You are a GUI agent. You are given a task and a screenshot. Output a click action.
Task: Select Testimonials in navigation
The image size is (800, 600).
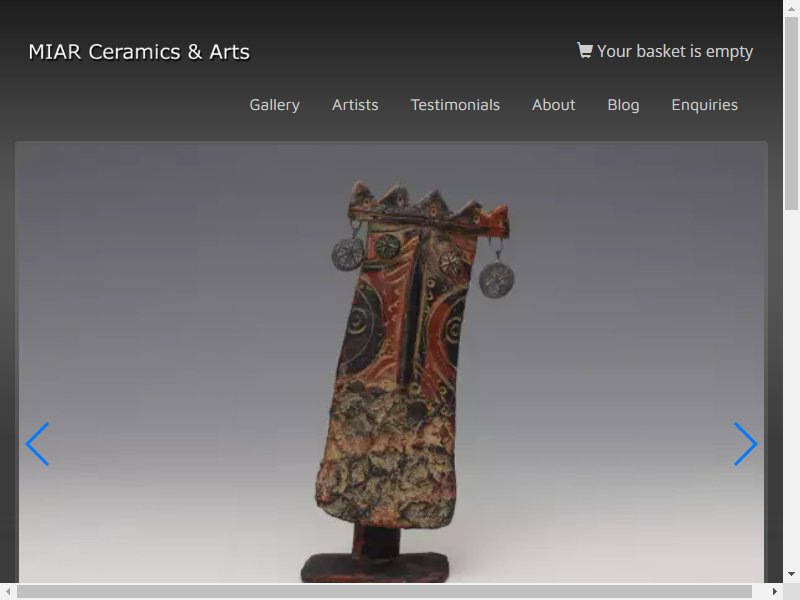tap(455, 105)
